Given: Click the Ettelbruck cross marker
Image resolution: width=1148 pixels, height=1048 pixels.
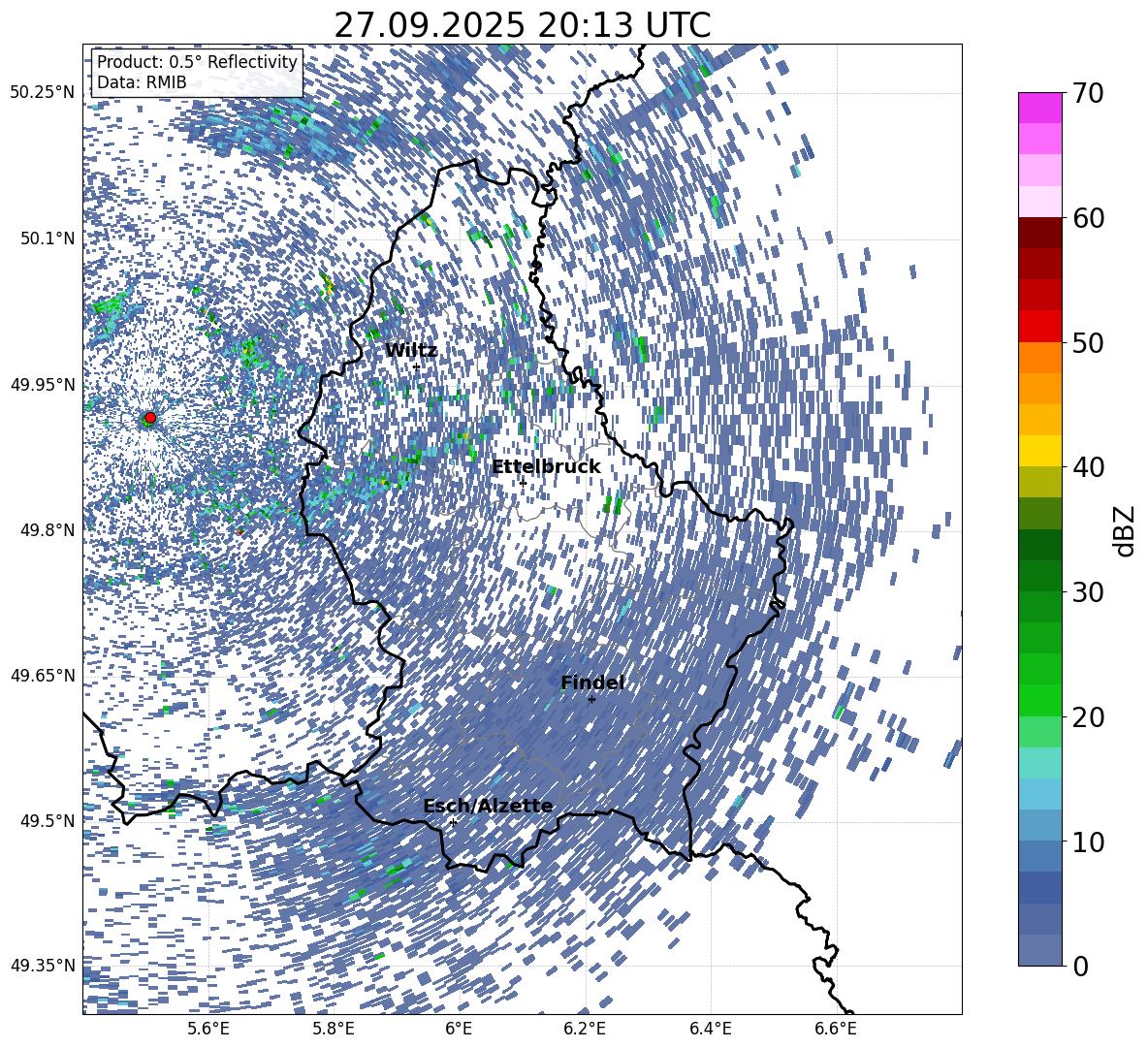Looking at the screenshot, I should [523, 482].
